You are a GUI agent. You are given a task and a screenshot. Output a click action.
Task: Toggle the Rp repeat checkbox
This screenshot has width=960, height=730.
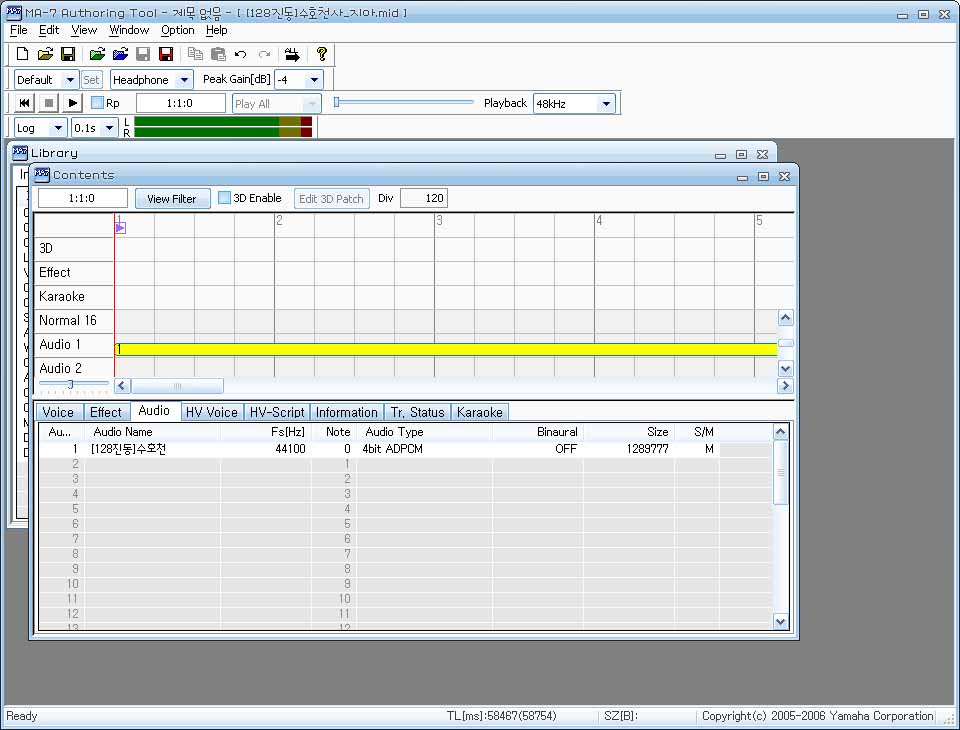point(97,103)
